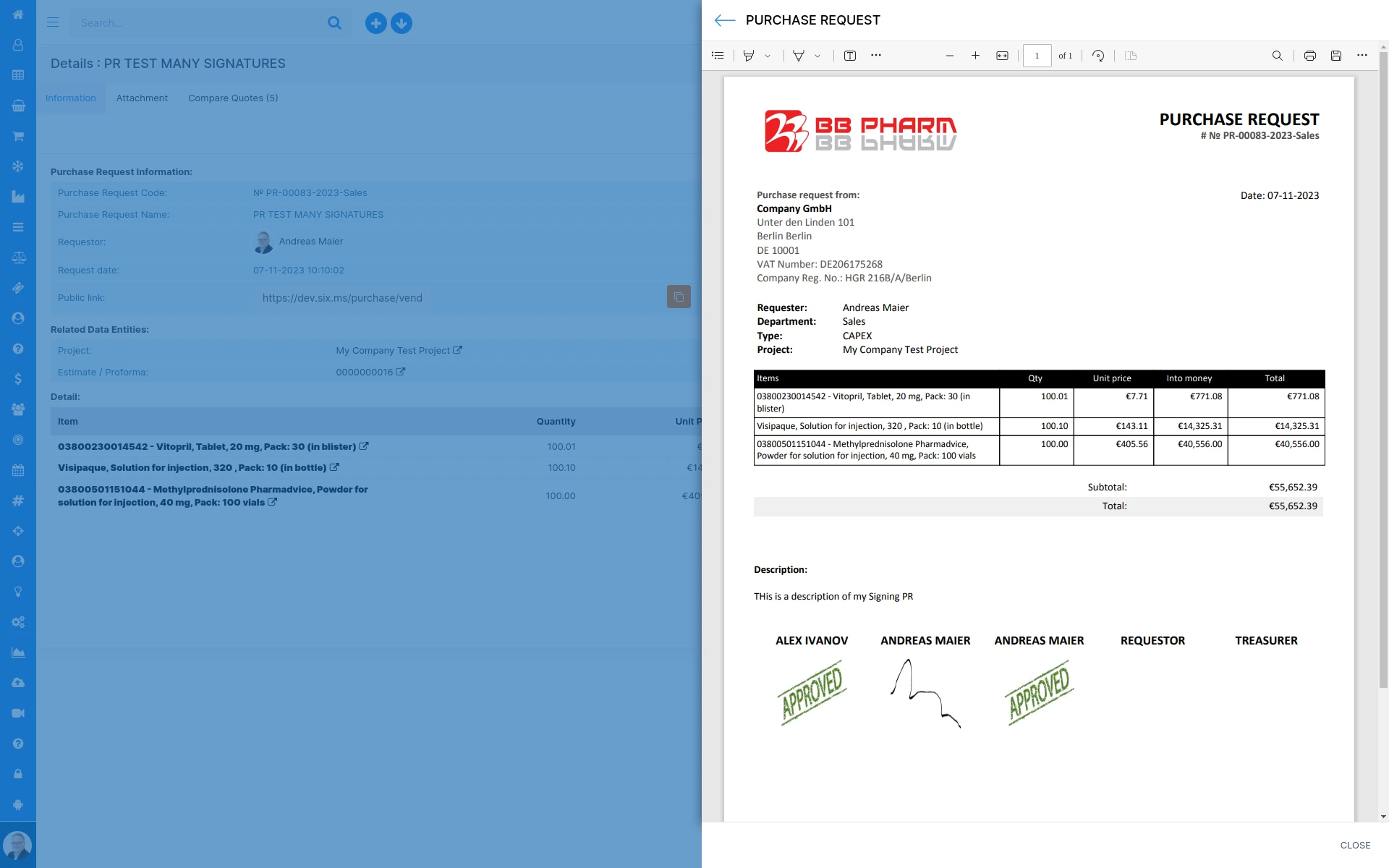Zoom out the PDF document
Screen dimensions: 1389x868
click(950, 56)
